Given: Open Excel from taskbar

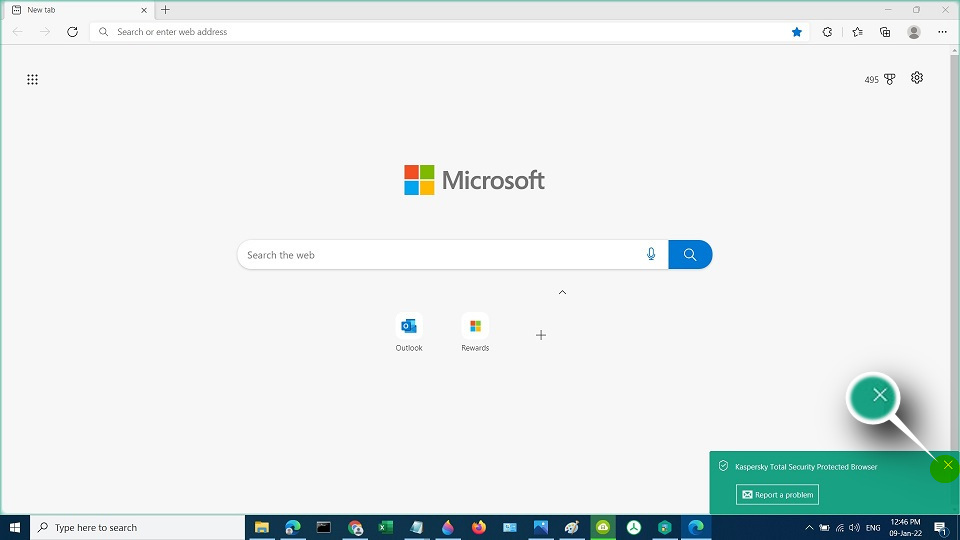Looking at the screenshot, I should (386, 527).
